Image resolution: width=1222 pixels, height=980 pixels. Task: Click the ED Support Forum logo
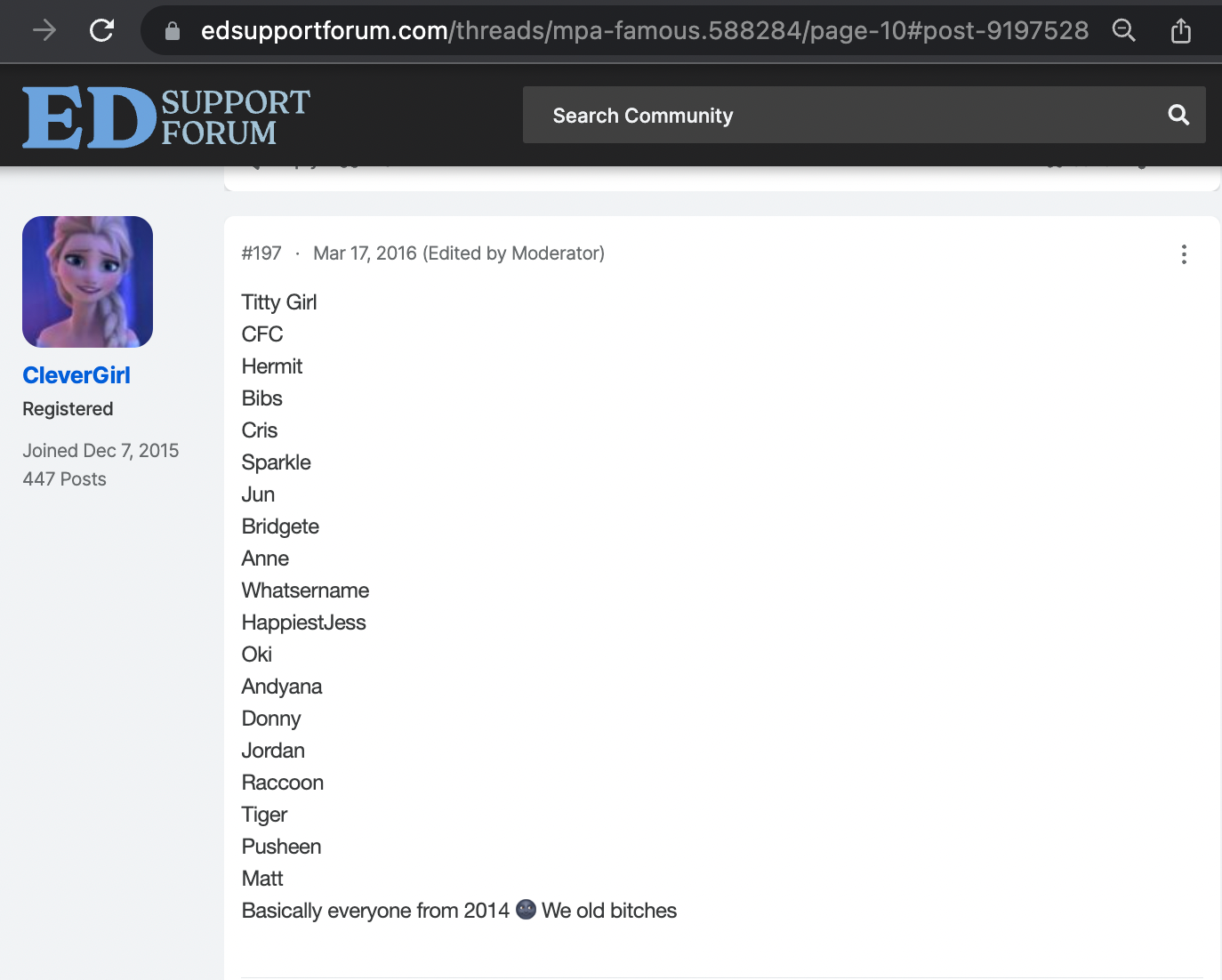click(166, 116)
